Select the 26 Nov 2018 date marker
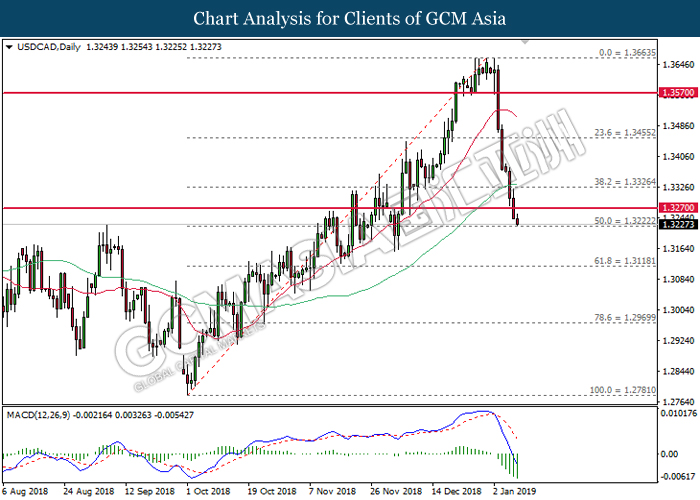This screenshot has width=700, height=500. 389,492
